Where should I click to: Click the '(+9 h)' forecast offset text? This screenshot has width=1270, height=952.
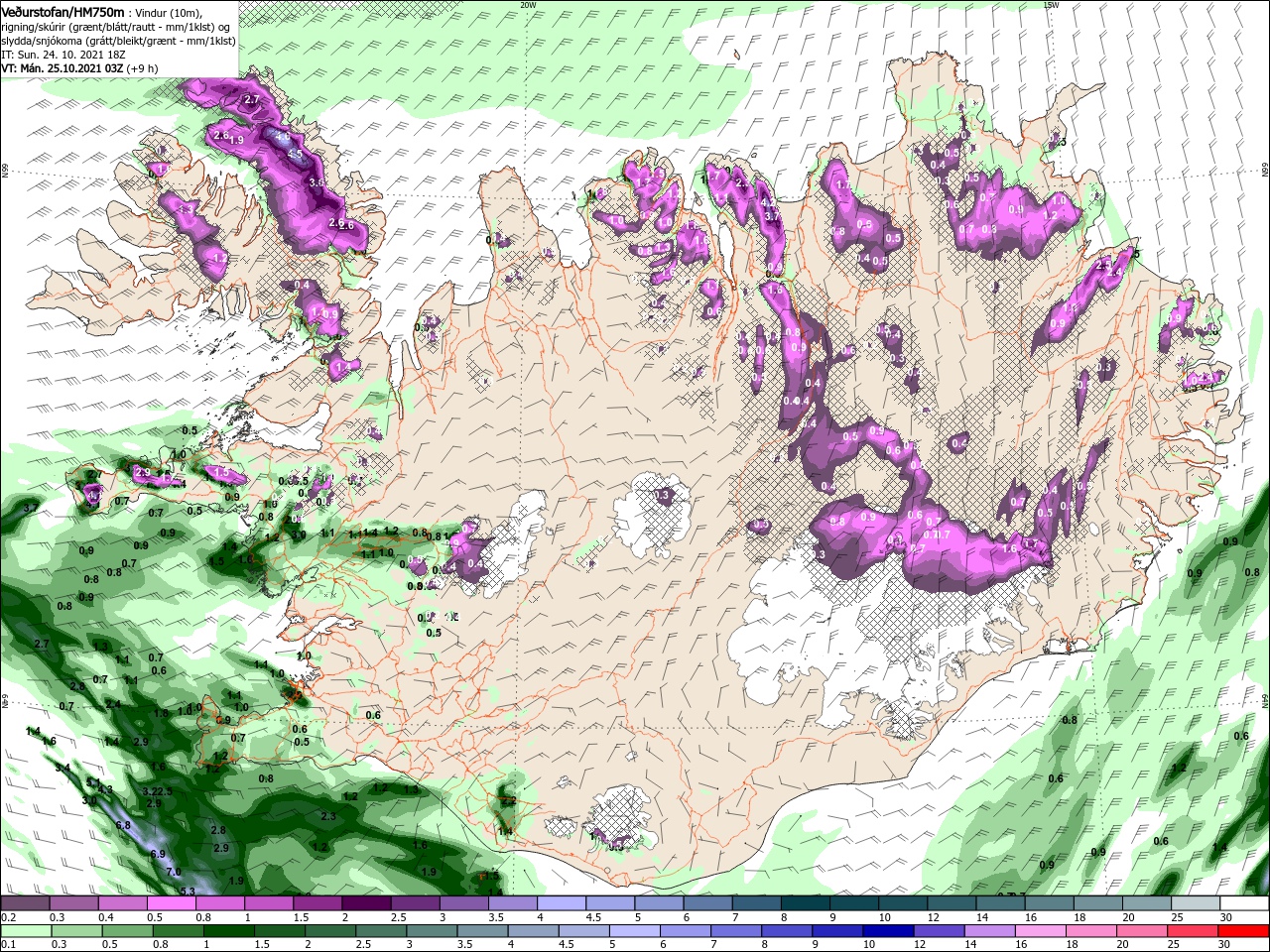tap(143, 69)
